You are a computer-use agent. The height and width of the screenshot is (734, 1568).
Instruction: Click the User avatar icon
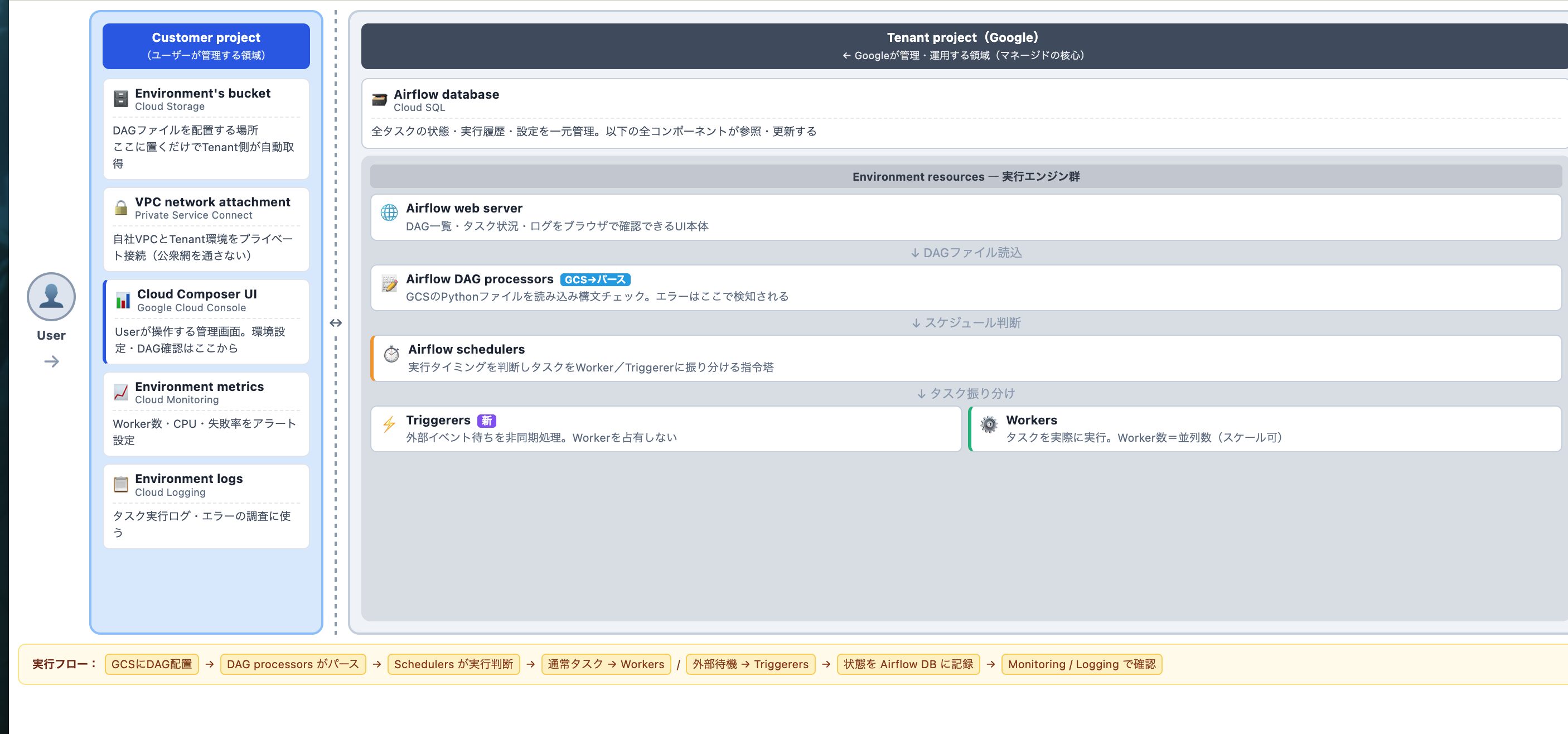(x=51, y=296)
